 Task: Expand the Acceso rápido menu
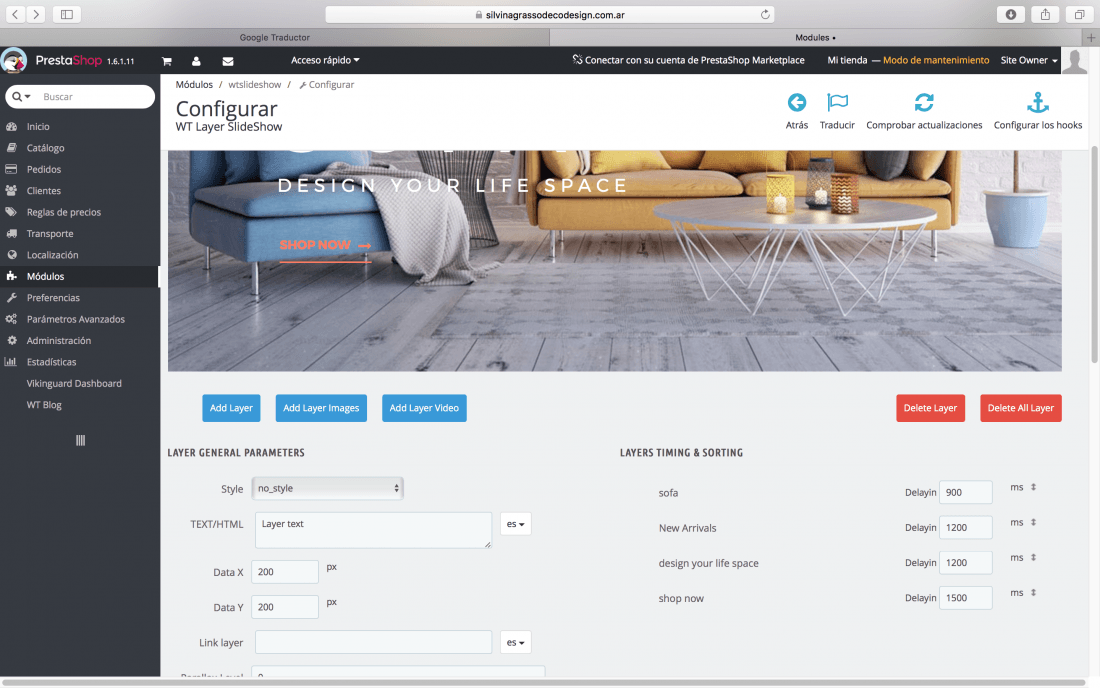click(x=326, y=60)
